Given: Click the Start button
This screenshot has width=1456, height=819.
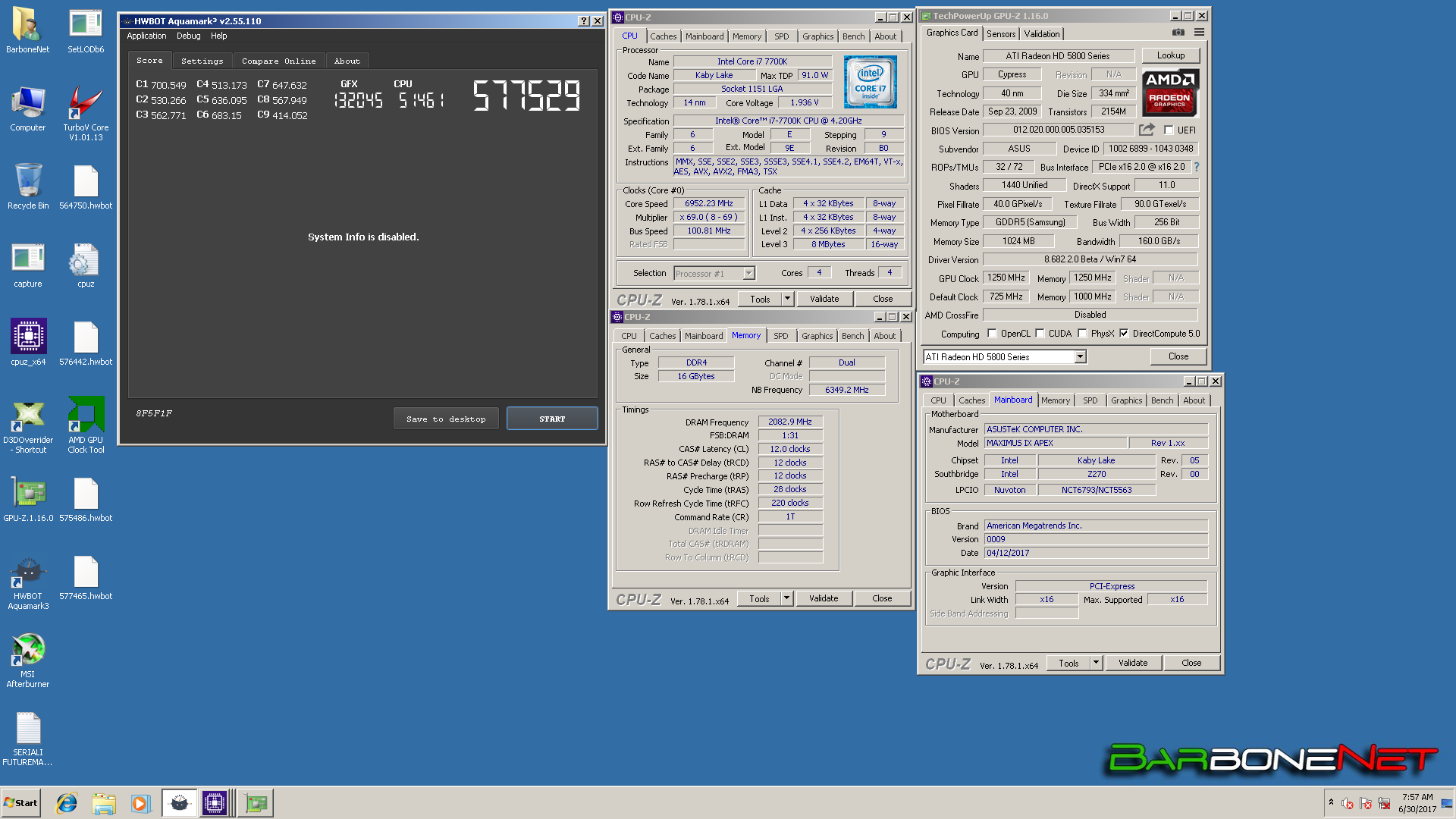Looking at the screenshot, I should coord(21,803).
